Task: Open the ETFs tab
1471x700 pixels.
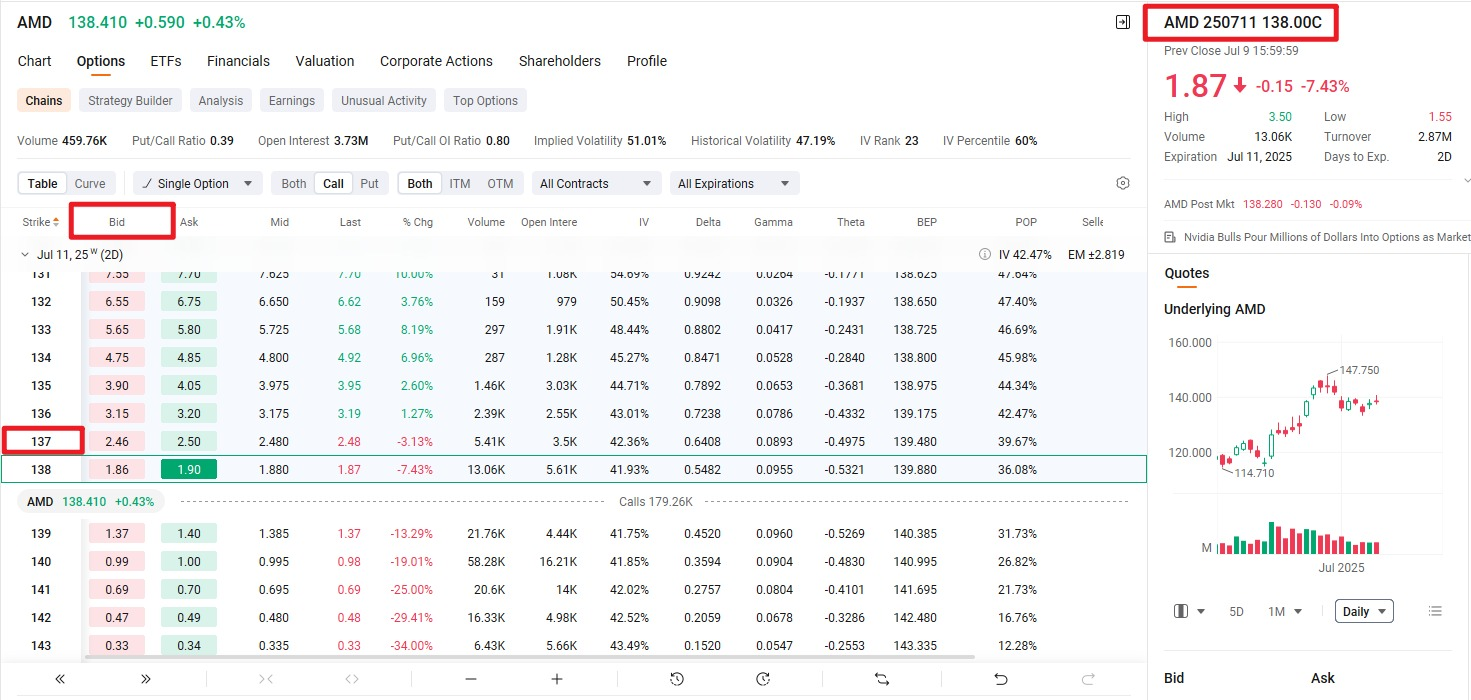Action: coord(166,61)
